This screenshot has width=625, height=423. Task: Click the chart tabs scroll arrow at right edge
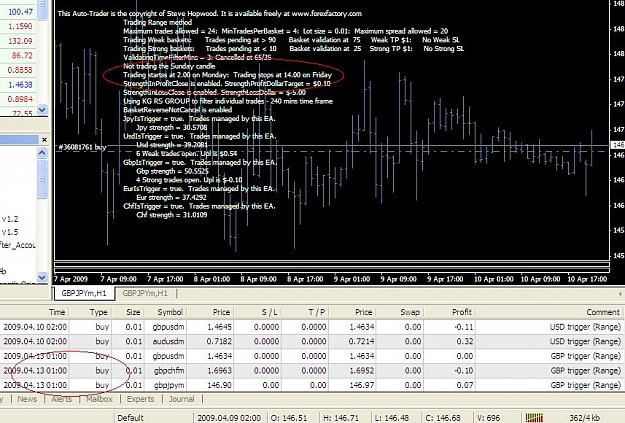pyautogui.click(x=620, y=294)
